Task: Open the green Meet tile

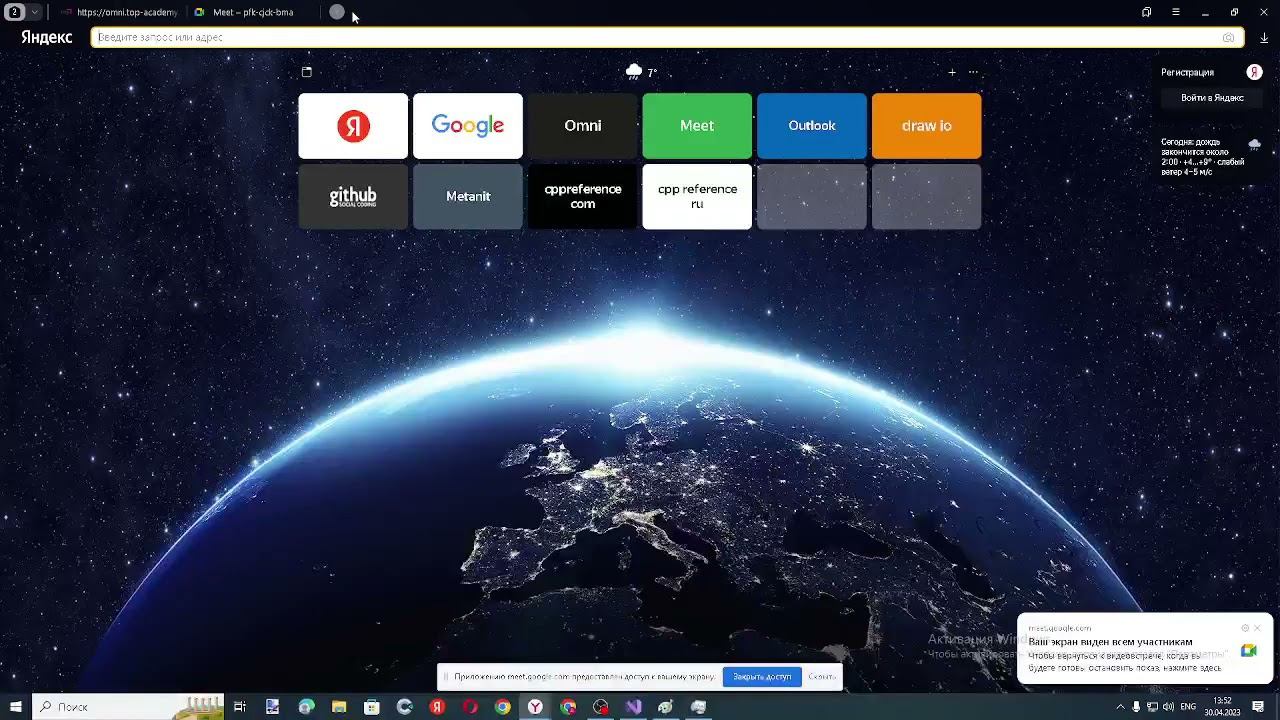Action: (x=697, y=126)
